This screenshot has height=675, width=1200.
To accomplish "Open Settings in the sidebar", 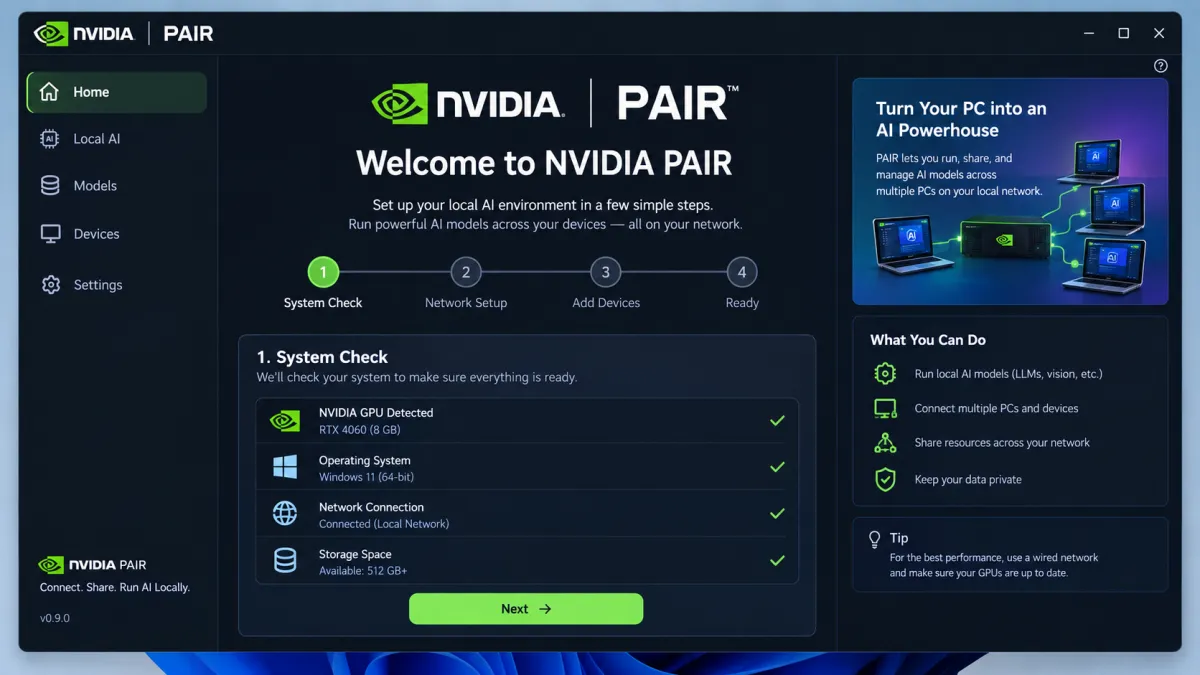I will tap(116, 285).
